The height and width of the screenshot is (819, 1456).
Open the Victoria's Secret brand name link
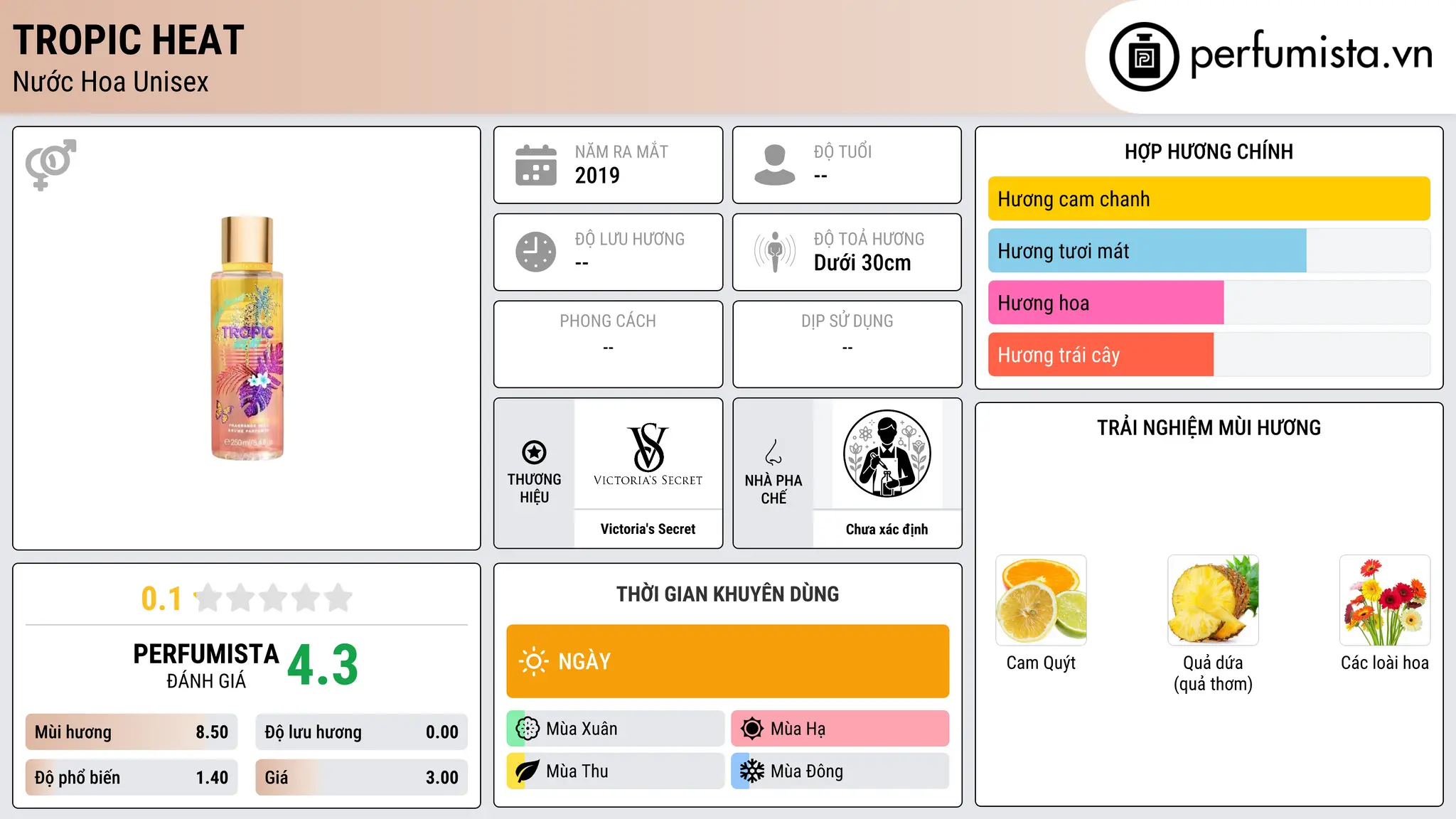click(648, 529)
